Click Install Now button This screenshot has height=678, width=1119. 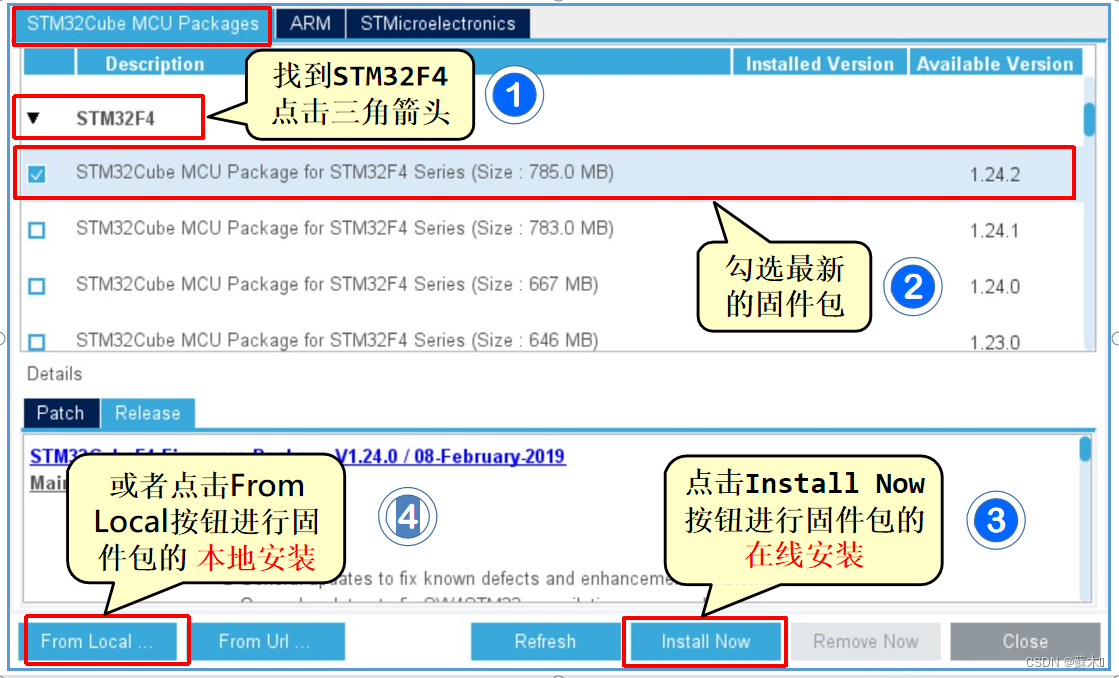pyautogui.click(x=706, y=641)
